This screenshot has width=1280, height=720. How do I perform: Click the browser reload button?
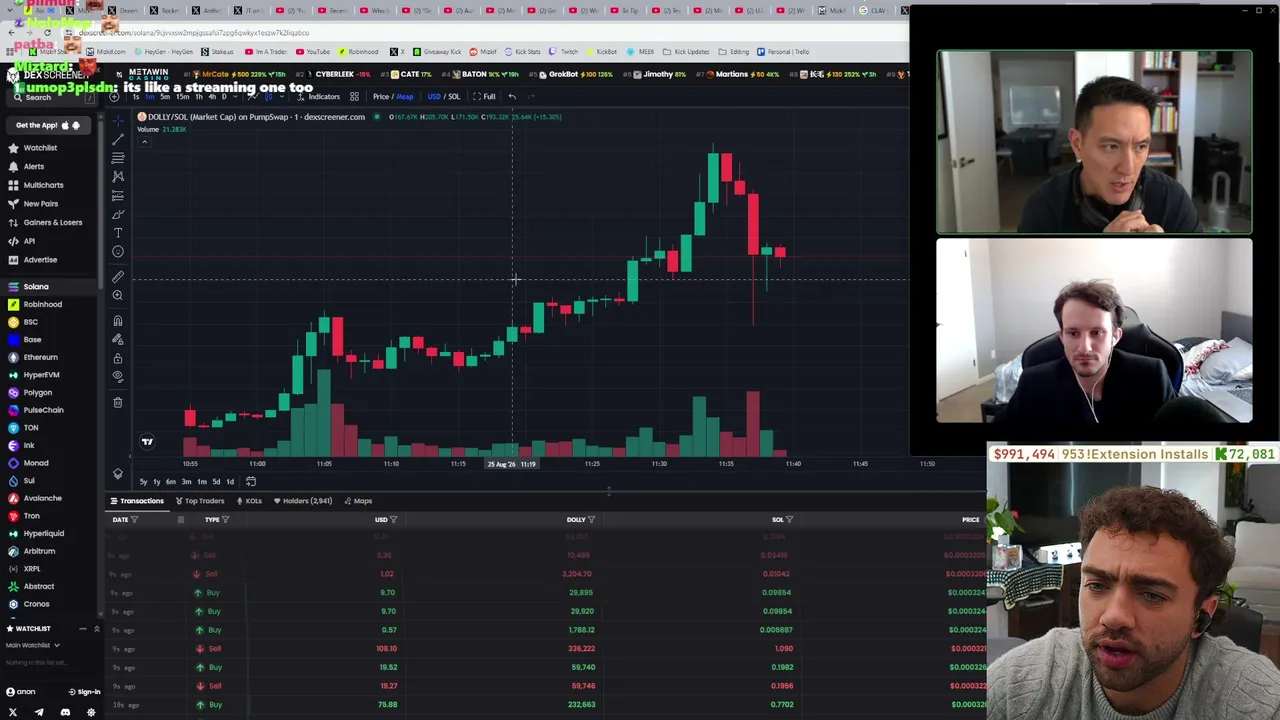point(47,32)
